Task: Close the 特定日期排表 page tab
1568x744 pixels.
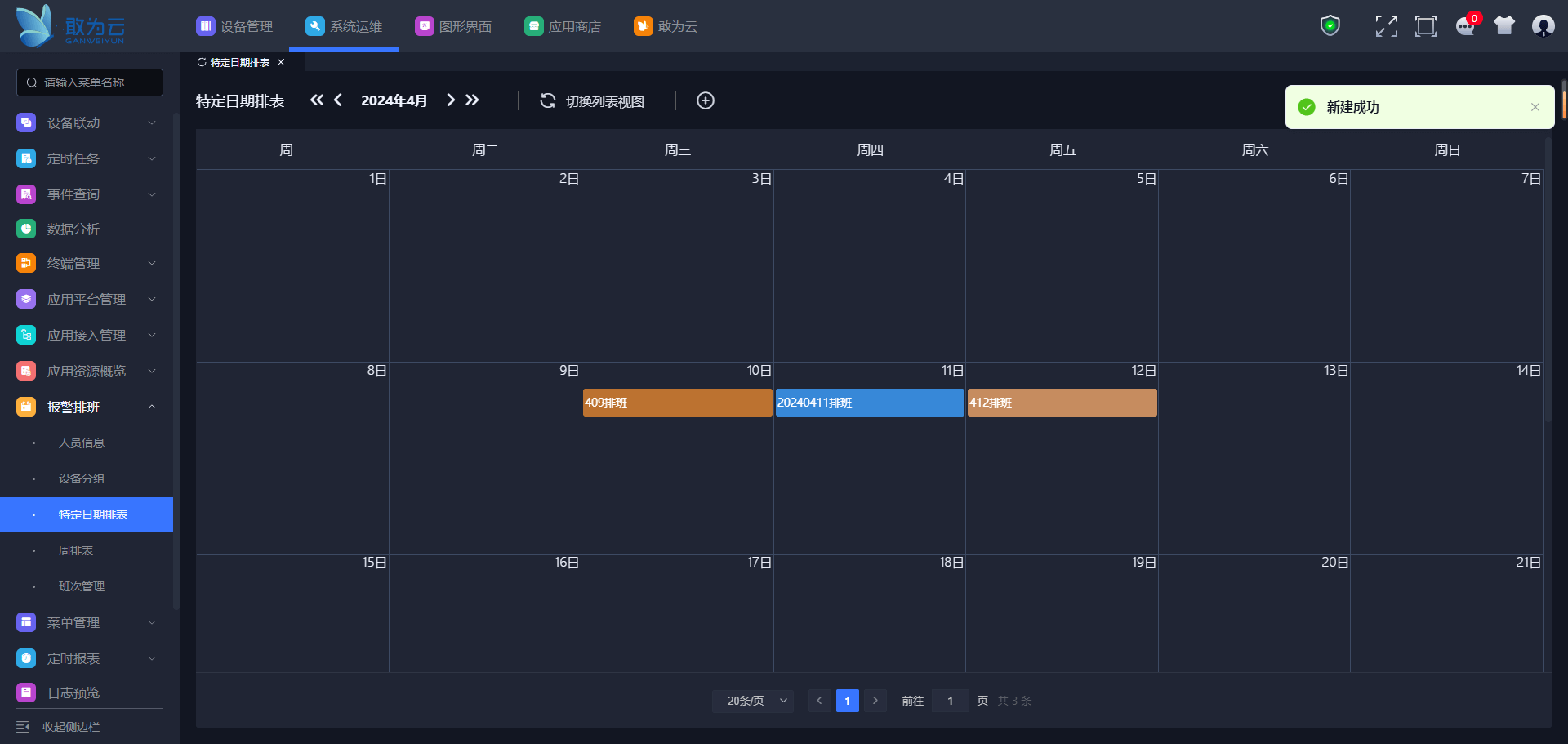Action: coord(281,62)
